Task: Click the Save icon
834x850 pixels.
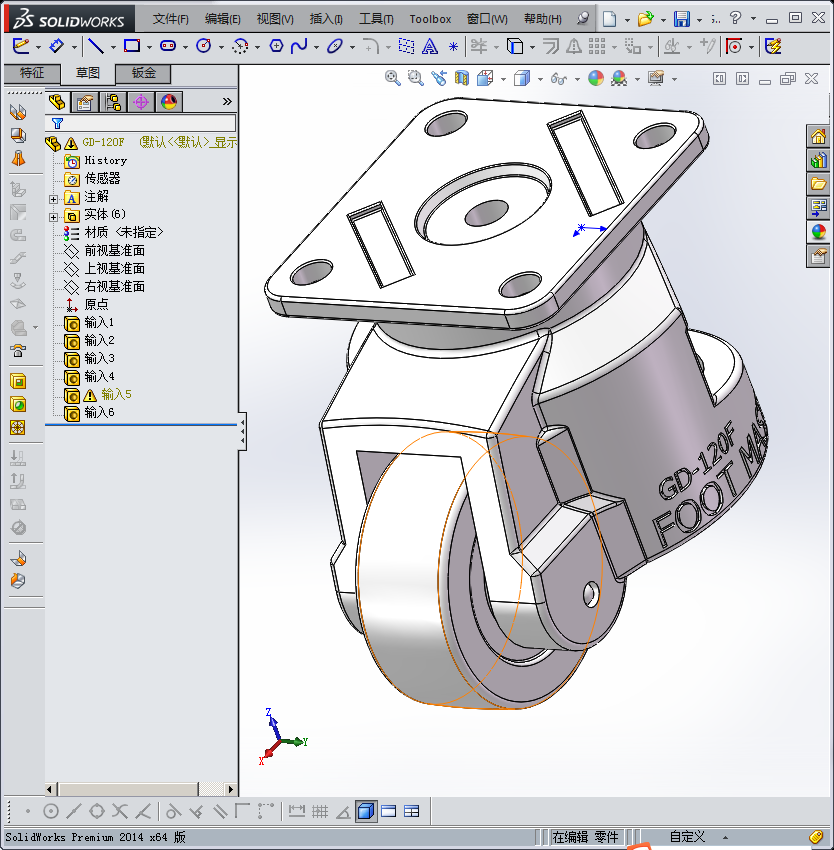Action: [x=682, y=19]
